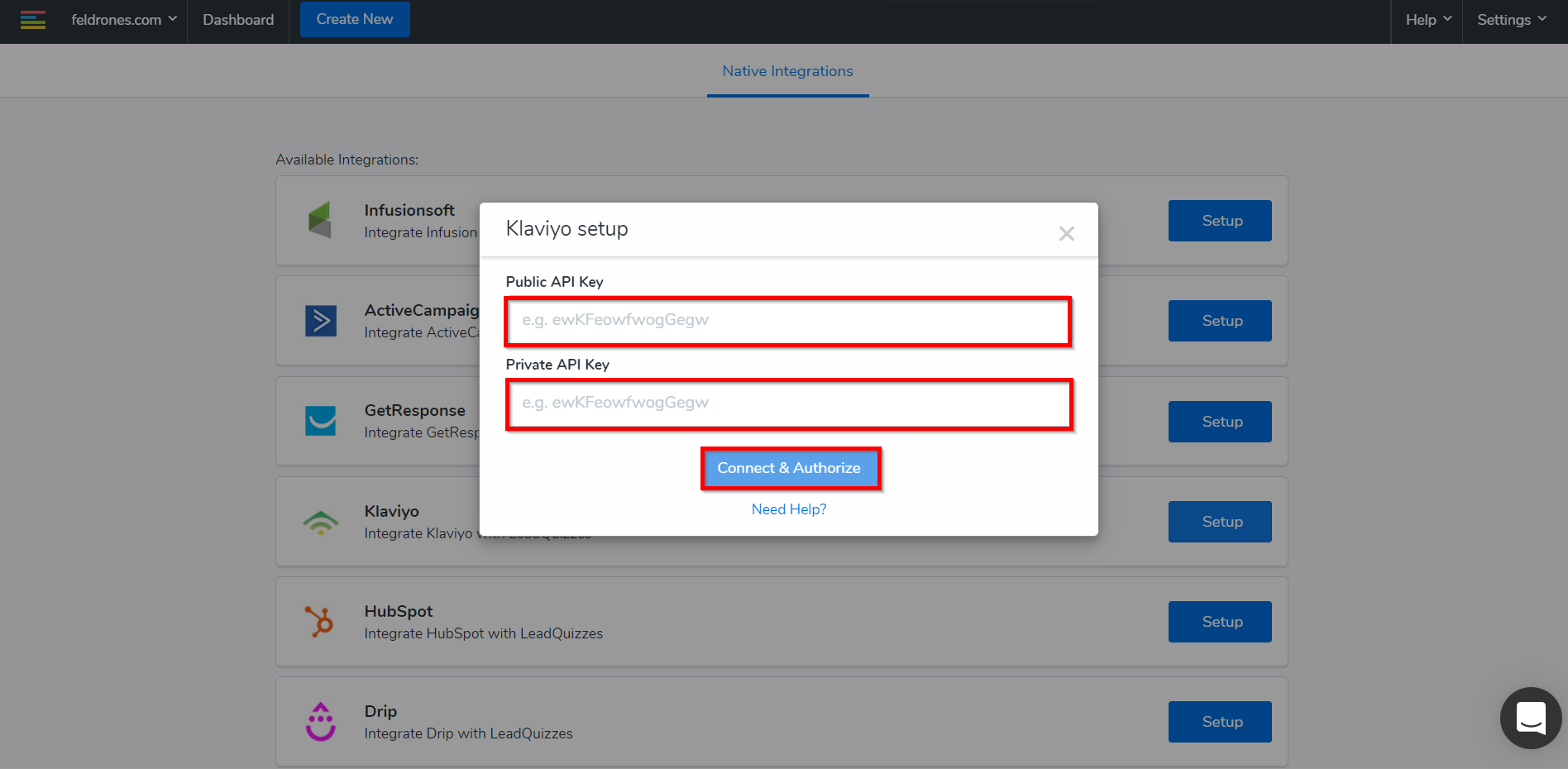Expand the Settings dropdown menu
The height and width of the screenshot is (769, 1568).
click(x=1512, y=20)
